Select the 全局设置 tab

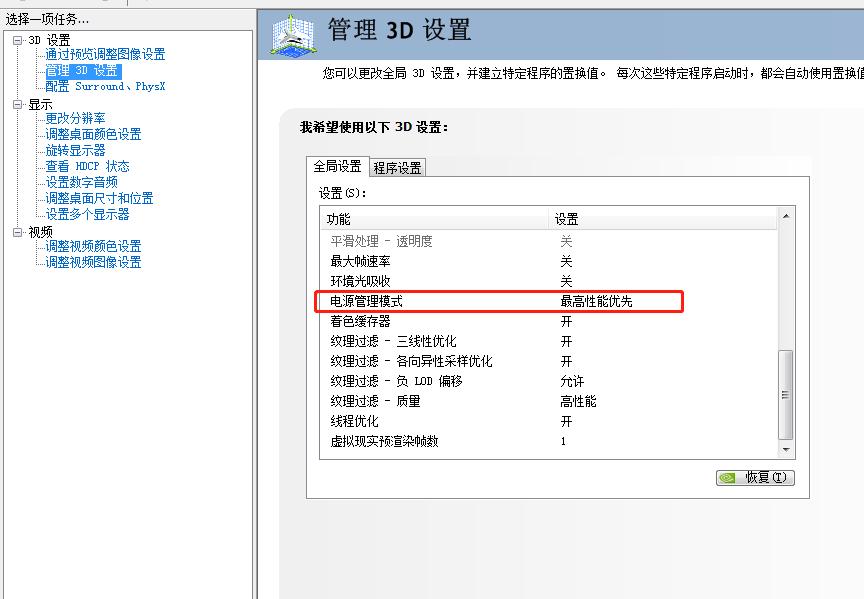point(337,167)
